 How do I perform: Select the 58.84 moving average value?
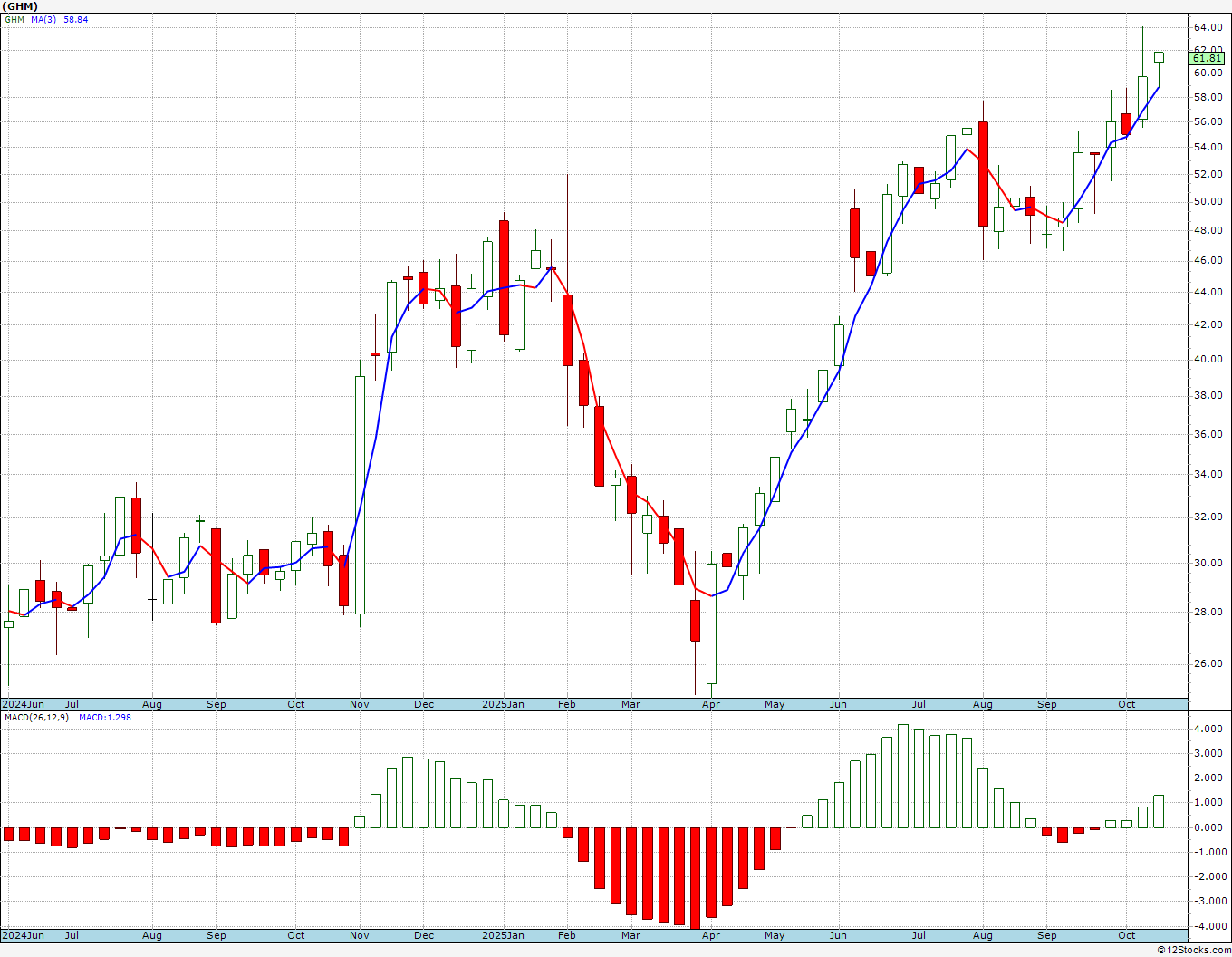coord(76,19)
